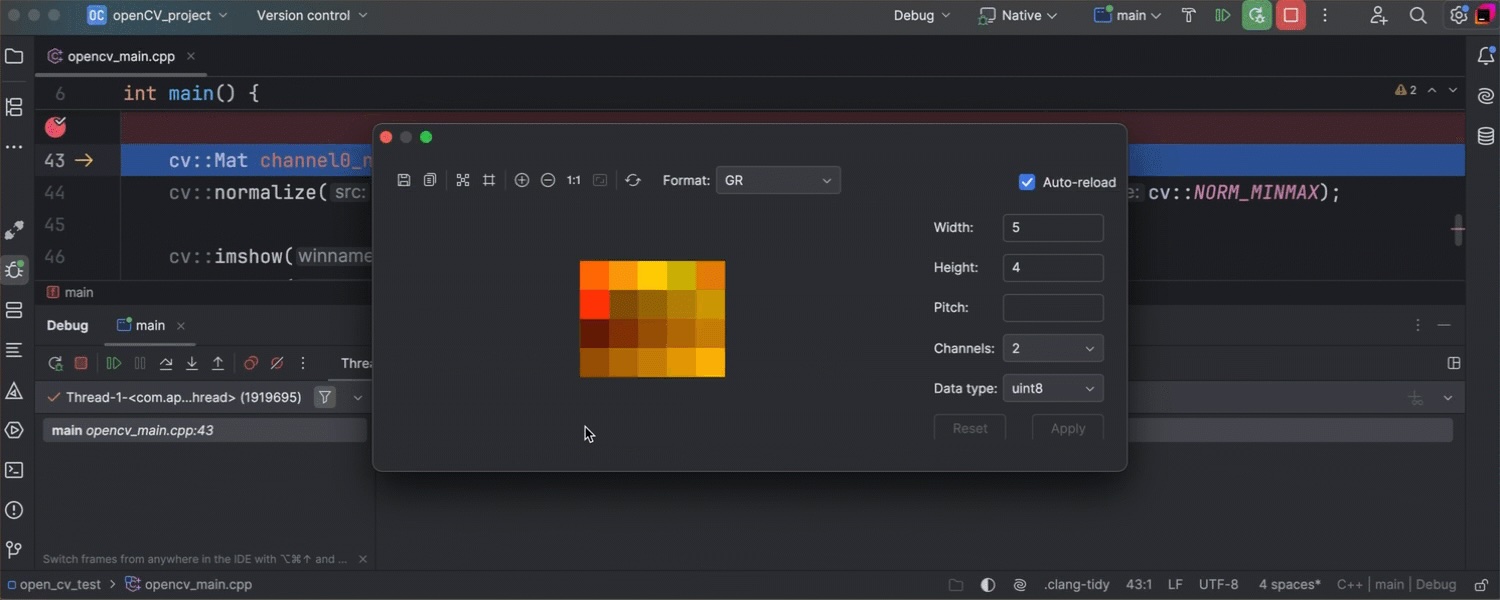
Task: Click the Mute Breakpoints icon
Action: [x=277, y=363]
